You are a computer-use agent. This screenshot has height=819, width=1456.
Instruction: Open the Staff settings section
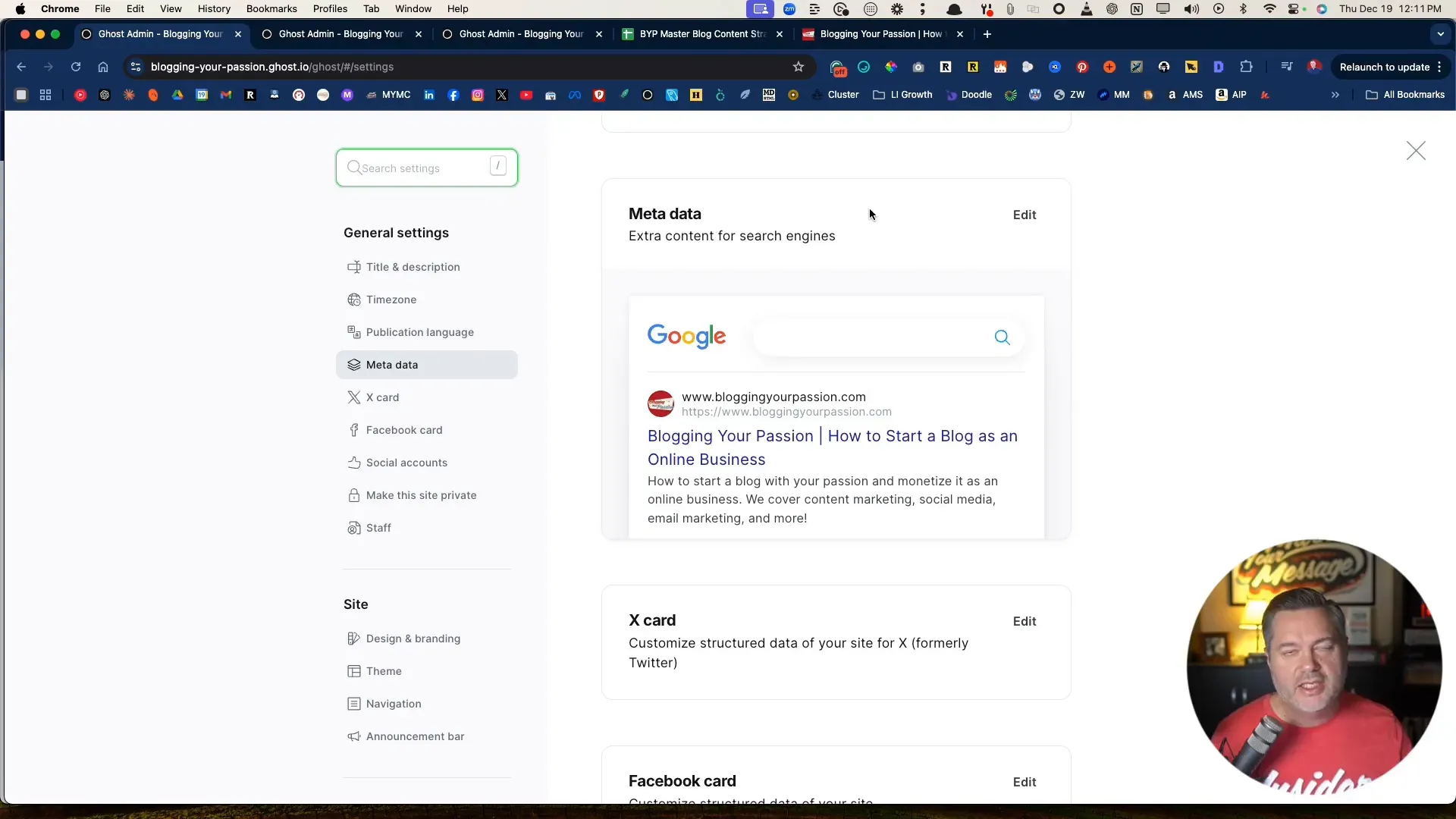[378, 528]
